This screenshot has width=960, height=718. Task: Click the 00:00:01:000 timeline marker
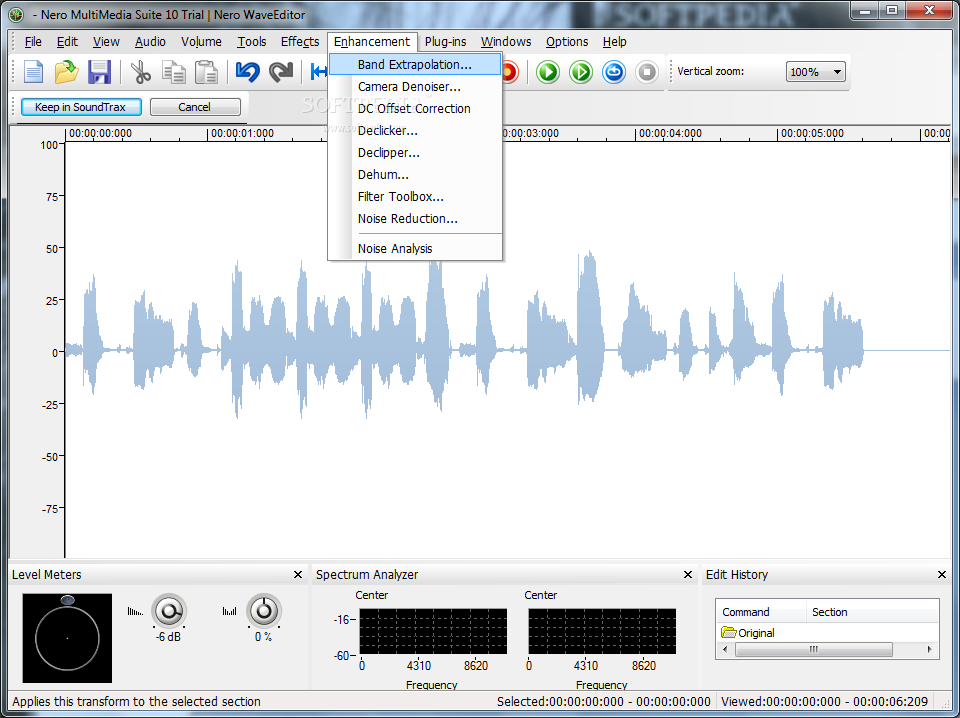coord(243,133)
